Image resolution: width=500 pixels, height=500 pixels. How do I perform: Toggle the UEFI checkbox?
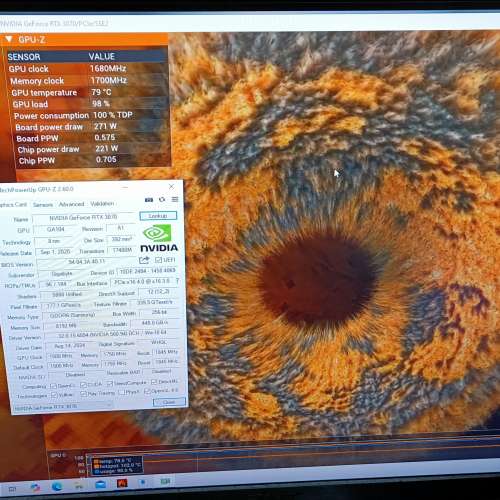158,260
